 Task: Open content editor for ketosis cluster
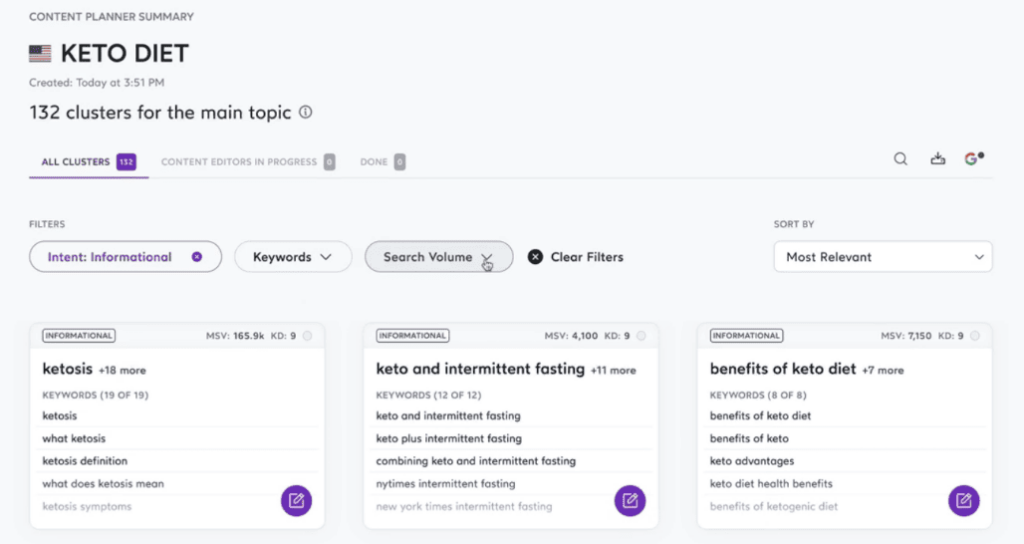click(x=296, y=501)
